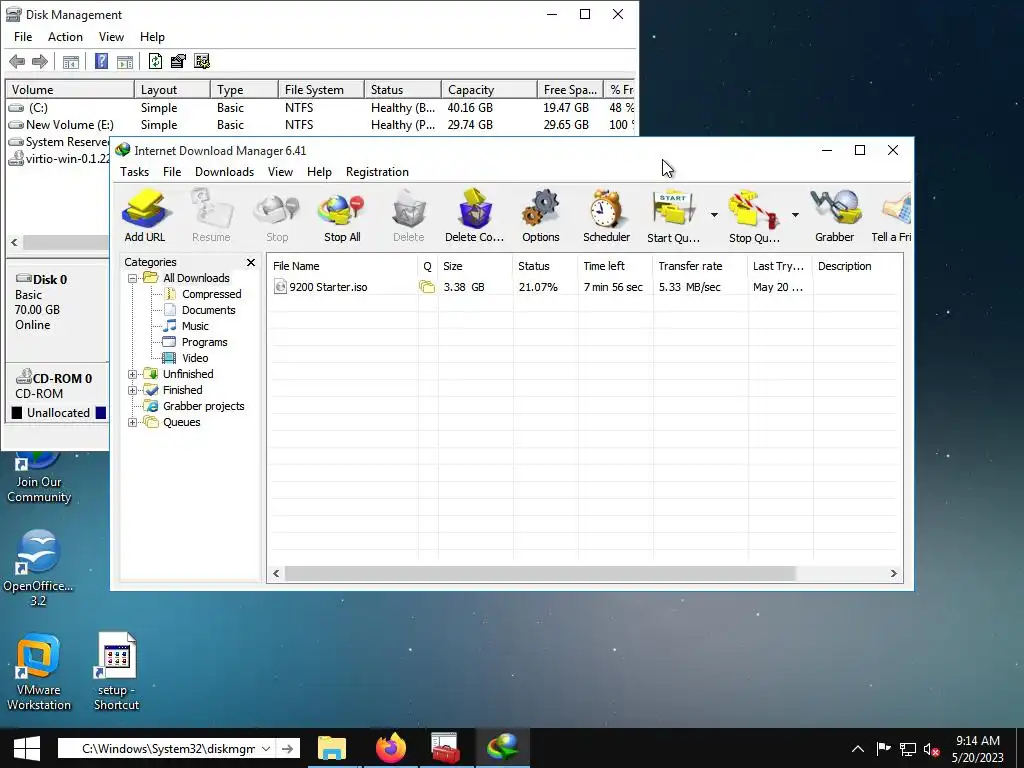Click the Stop All toolbar icon

click(x=342, y=216)
